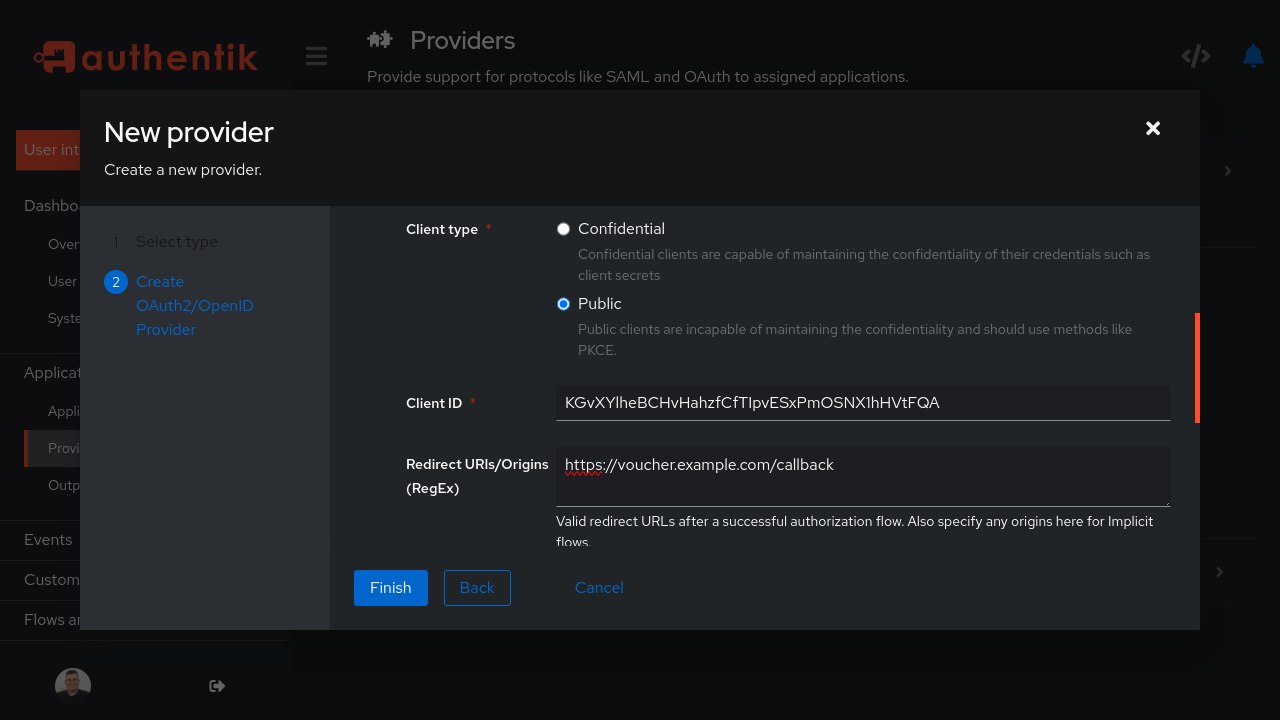Click the orange scrollbar on the modal edge

point(1197,366)
